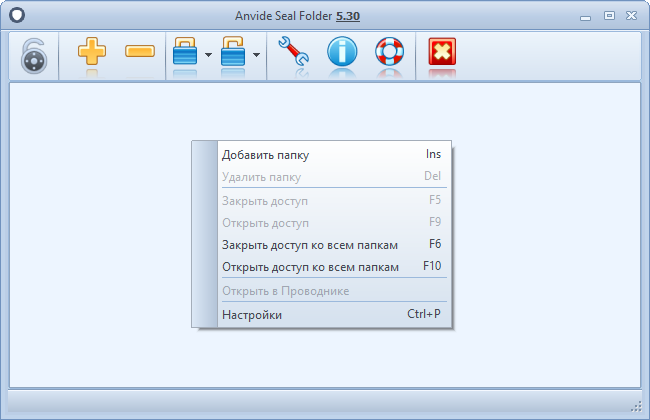Click the window resize grip corner
The width and height of the screenshot is (650, 420).
636,407
